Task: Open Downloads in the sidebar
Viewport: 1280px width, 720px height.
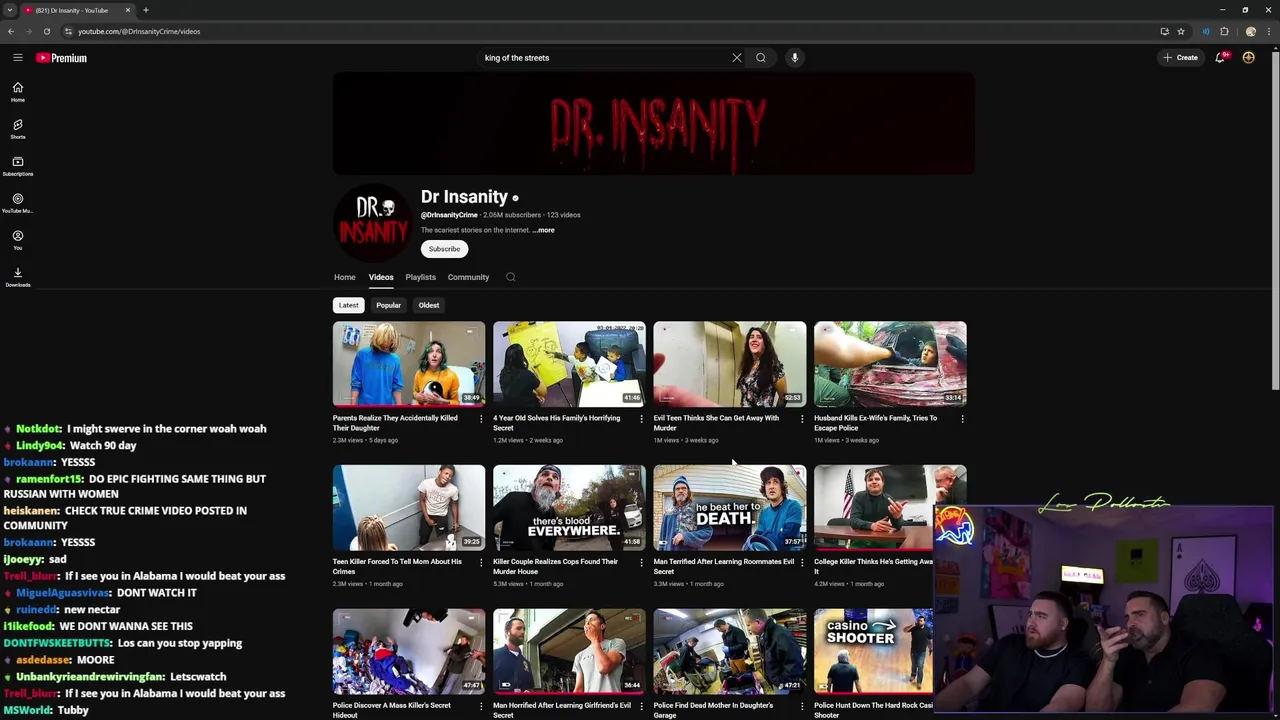Action: coord(18,277)
